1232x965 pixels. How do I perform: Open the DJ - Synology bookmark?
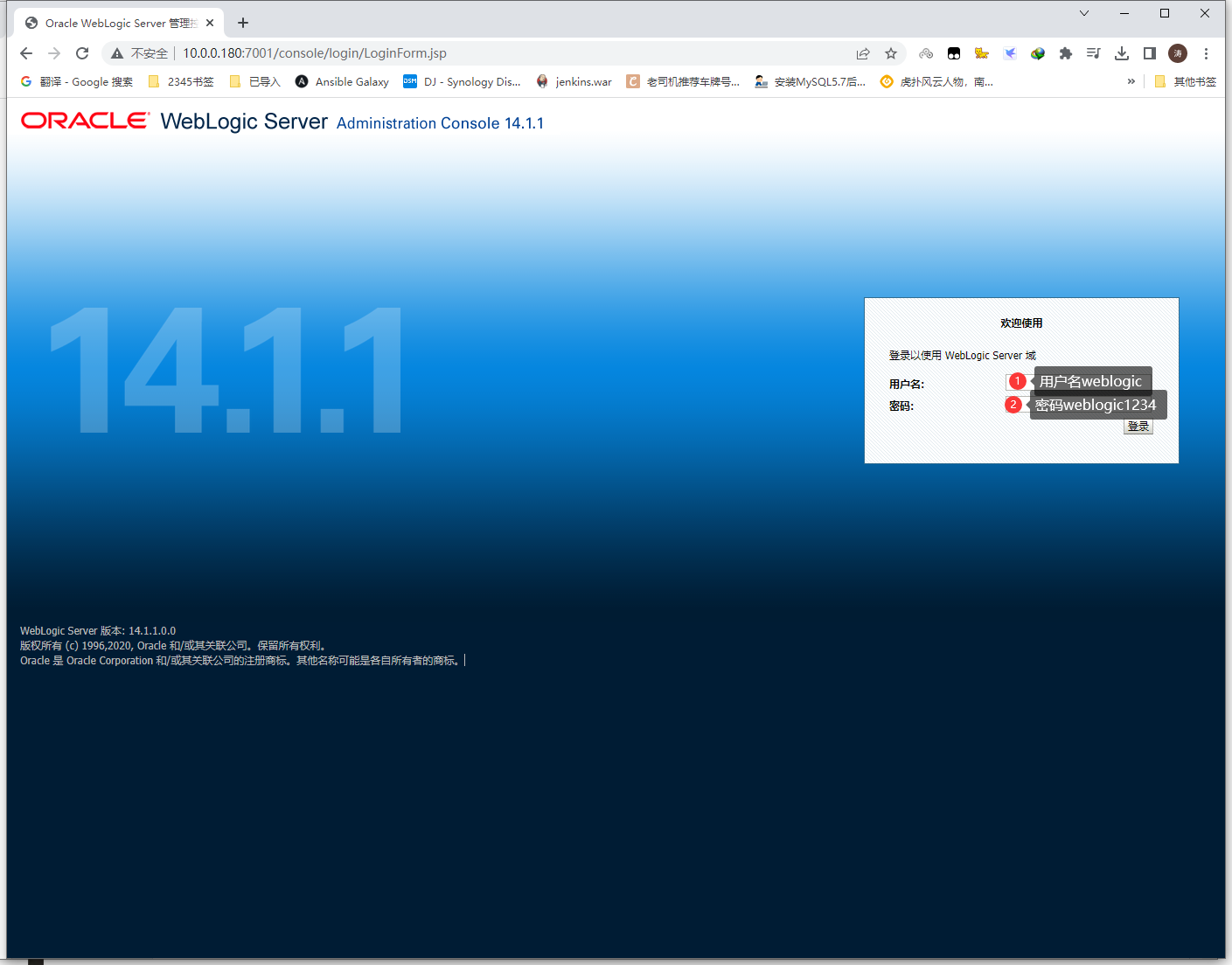[462, 81]
